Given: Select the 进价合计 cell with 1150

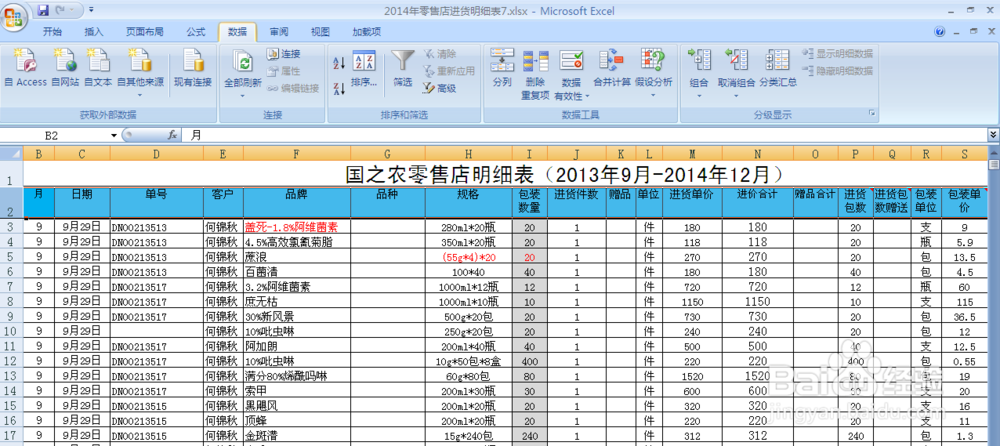Looking at the screenshot, I should [x=758, y=302].
